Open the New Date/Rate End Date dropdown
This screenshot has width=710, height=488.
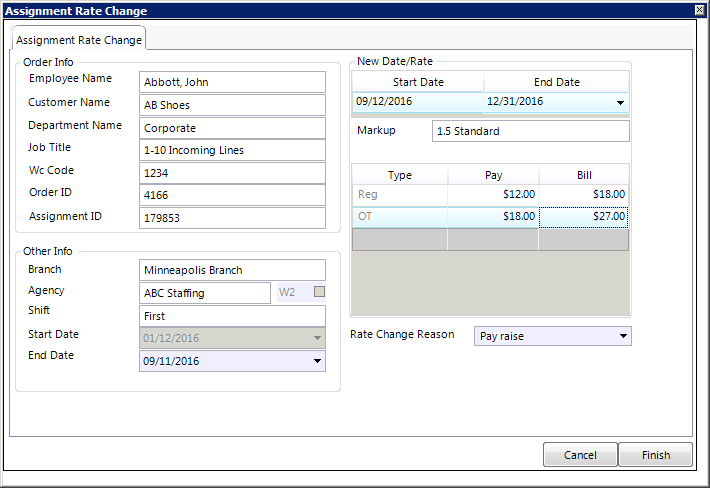pyautogui.click(x=619, y=102)
